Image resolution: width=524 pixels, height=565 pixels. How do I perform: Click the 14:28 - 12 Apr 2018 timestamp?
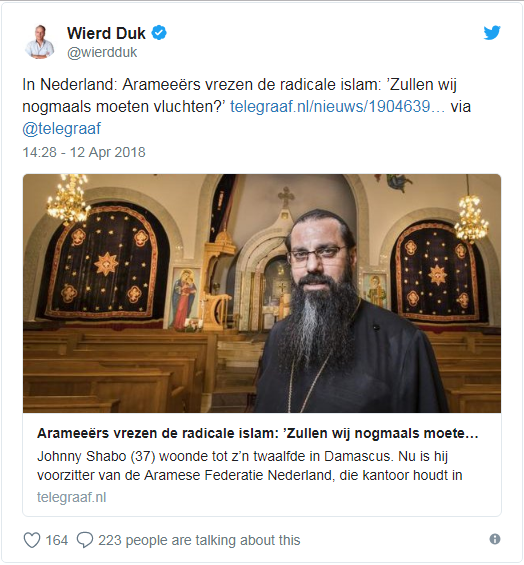[84, 152]
